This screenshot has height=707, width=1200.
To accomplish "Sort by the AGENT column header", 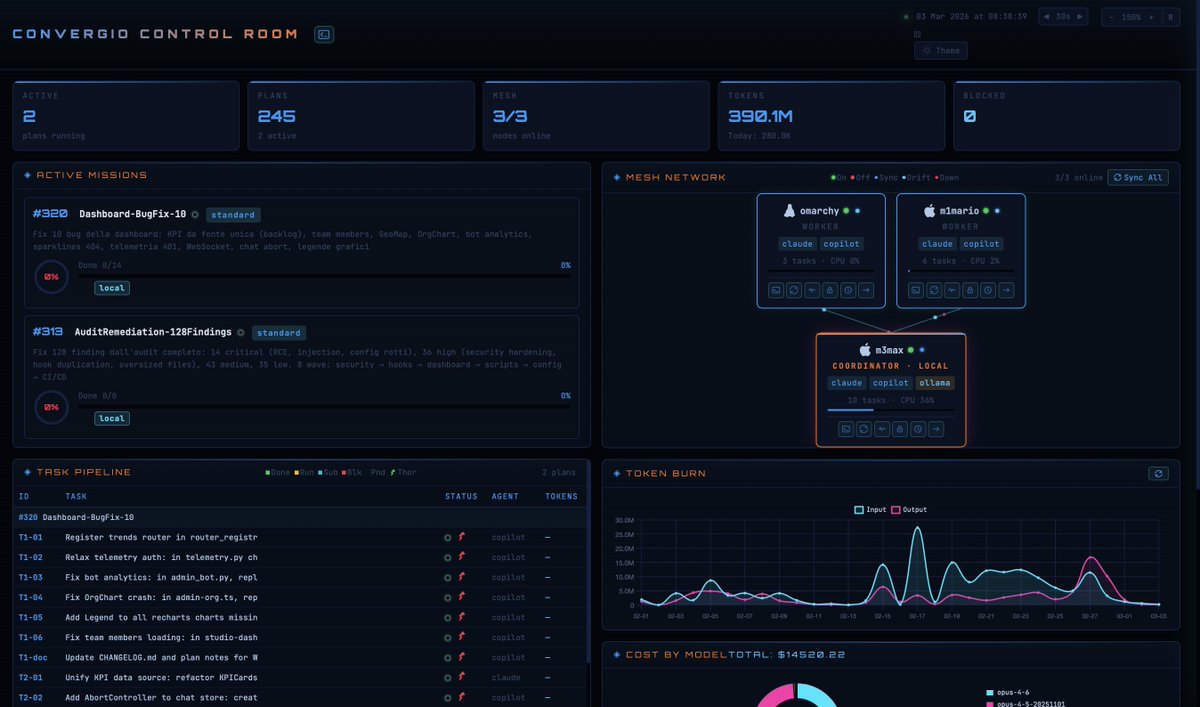I will (x=505, y=496).
